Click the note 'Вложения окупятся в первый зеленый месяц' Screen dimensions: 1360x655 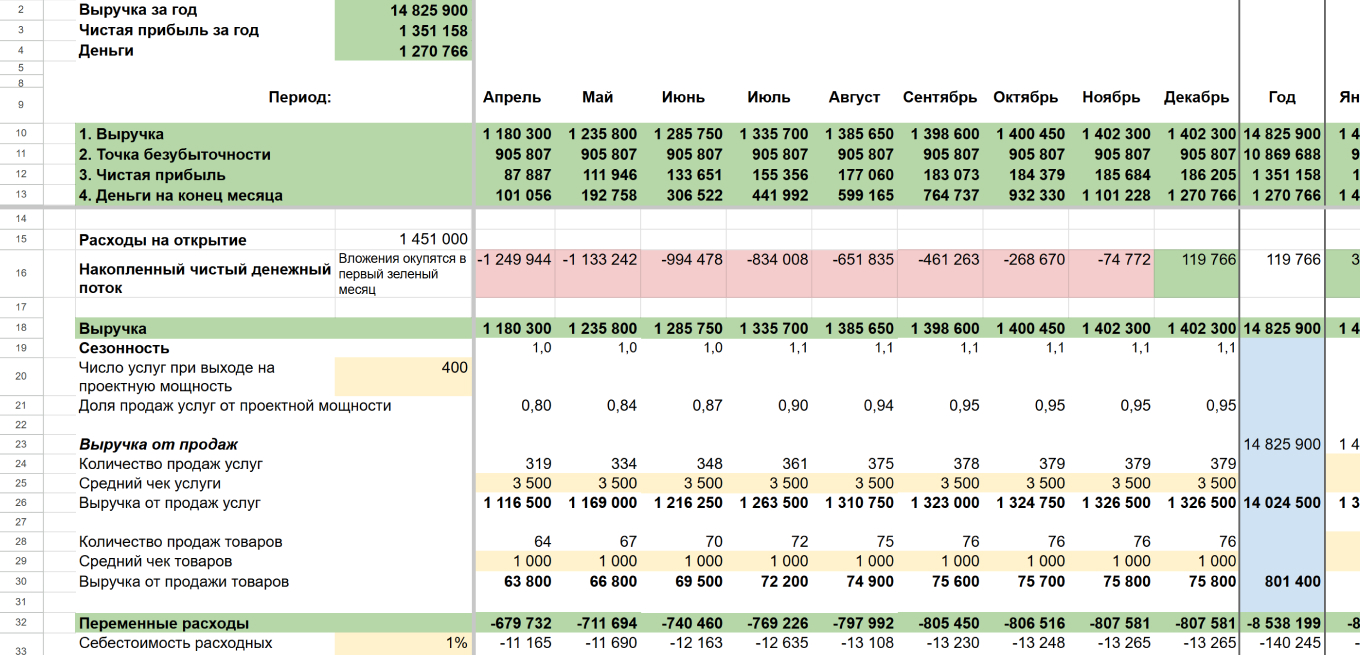403,273
